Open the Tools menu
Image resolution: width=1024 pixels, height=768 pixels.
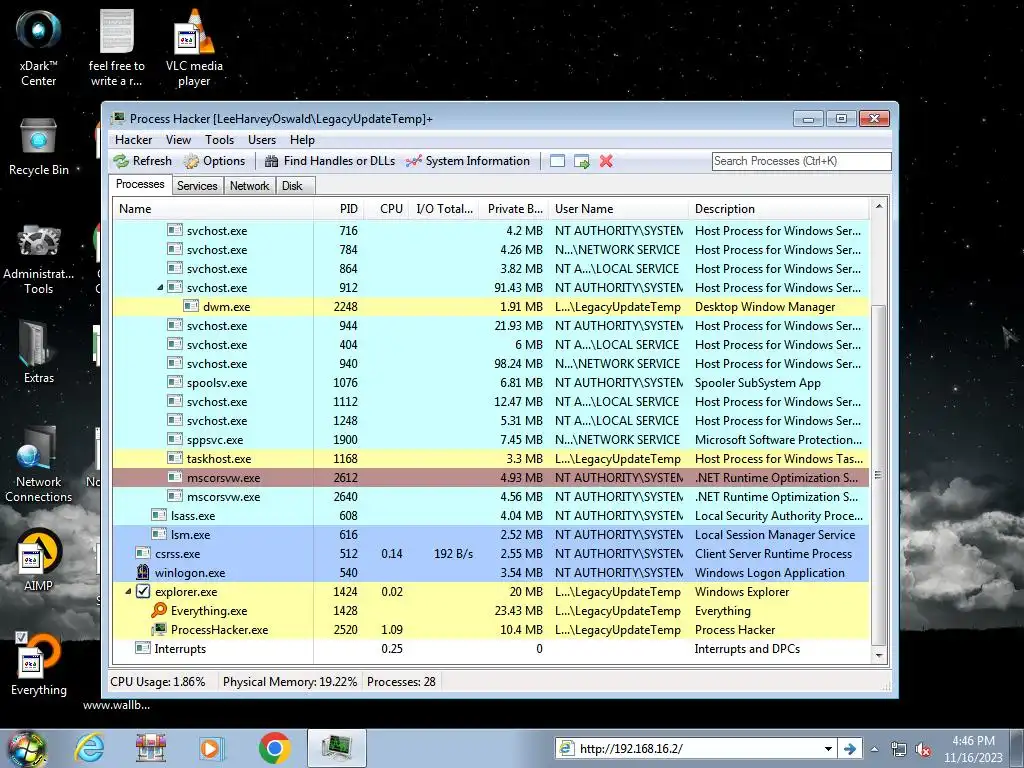point(219,140)
